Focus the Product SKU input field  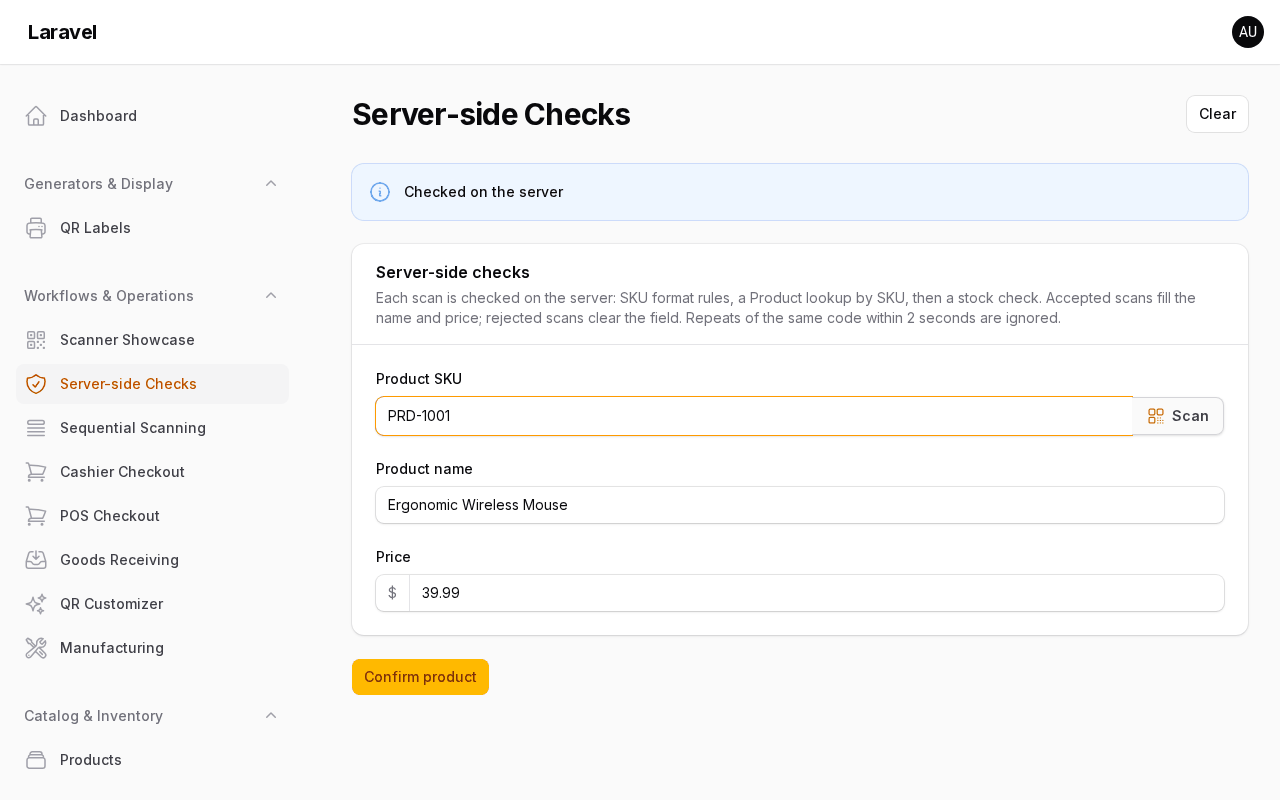[x=755, y=416]
